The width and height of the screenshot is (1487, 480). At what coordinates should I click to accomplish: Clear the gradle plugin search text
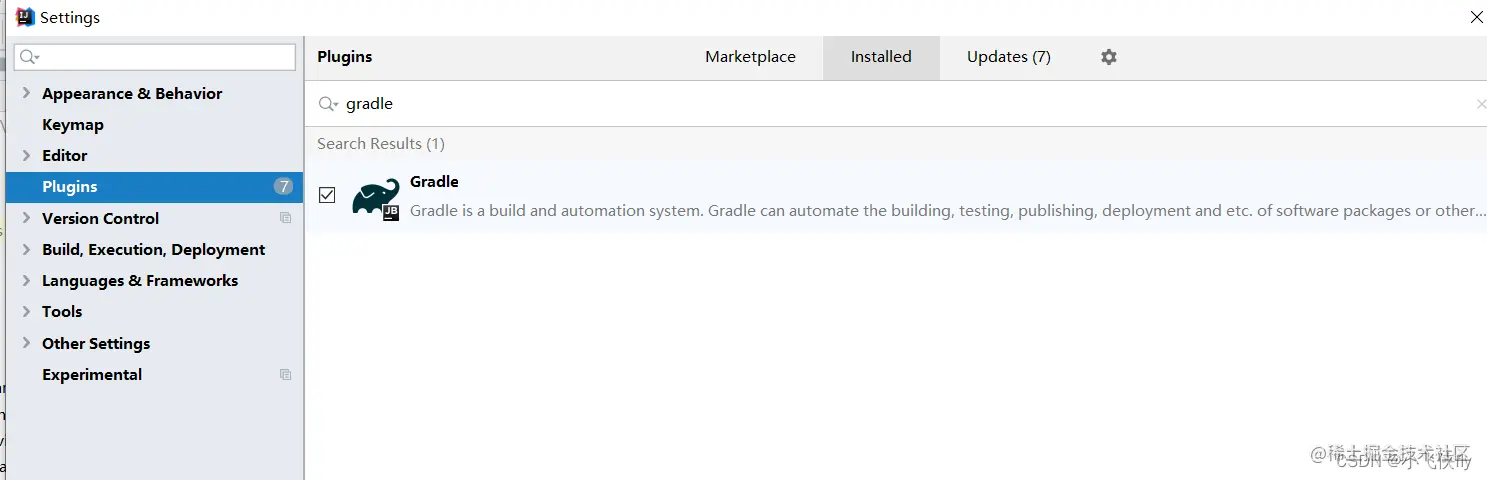coord(1480,104)
